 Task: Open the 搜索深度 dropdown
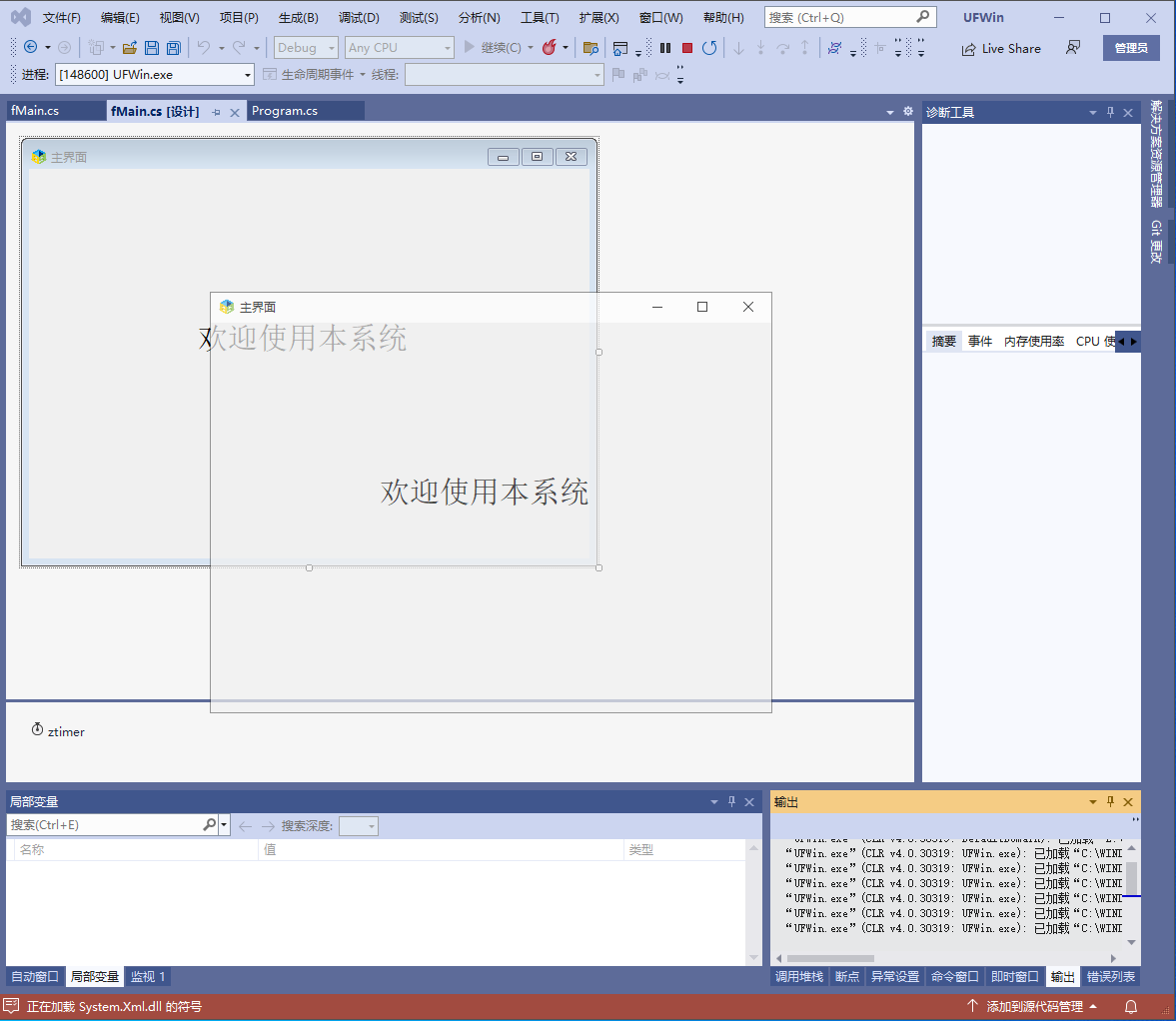pos(359,825)
